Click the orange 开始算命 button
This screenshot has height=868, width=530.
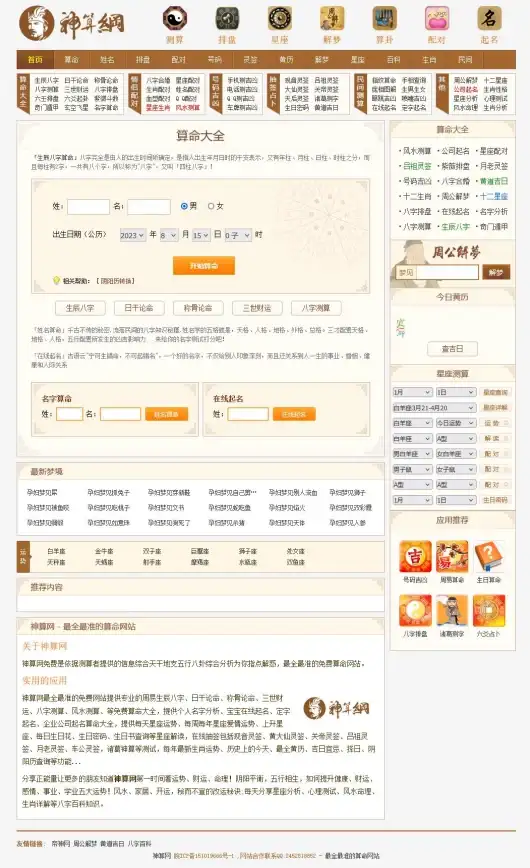click(x=204, y=266)
